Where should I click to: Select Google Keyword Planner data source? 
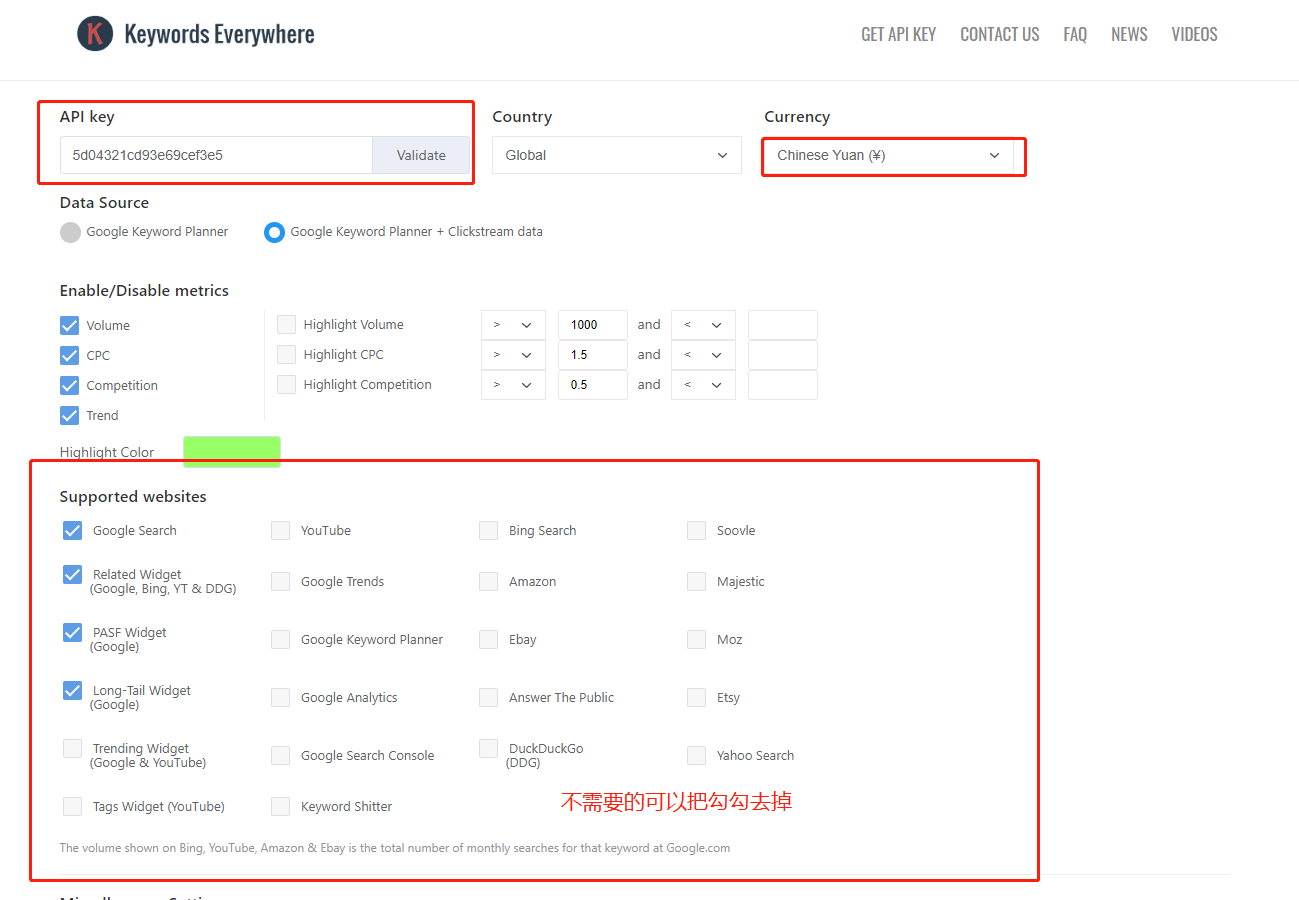coord(70,232)
